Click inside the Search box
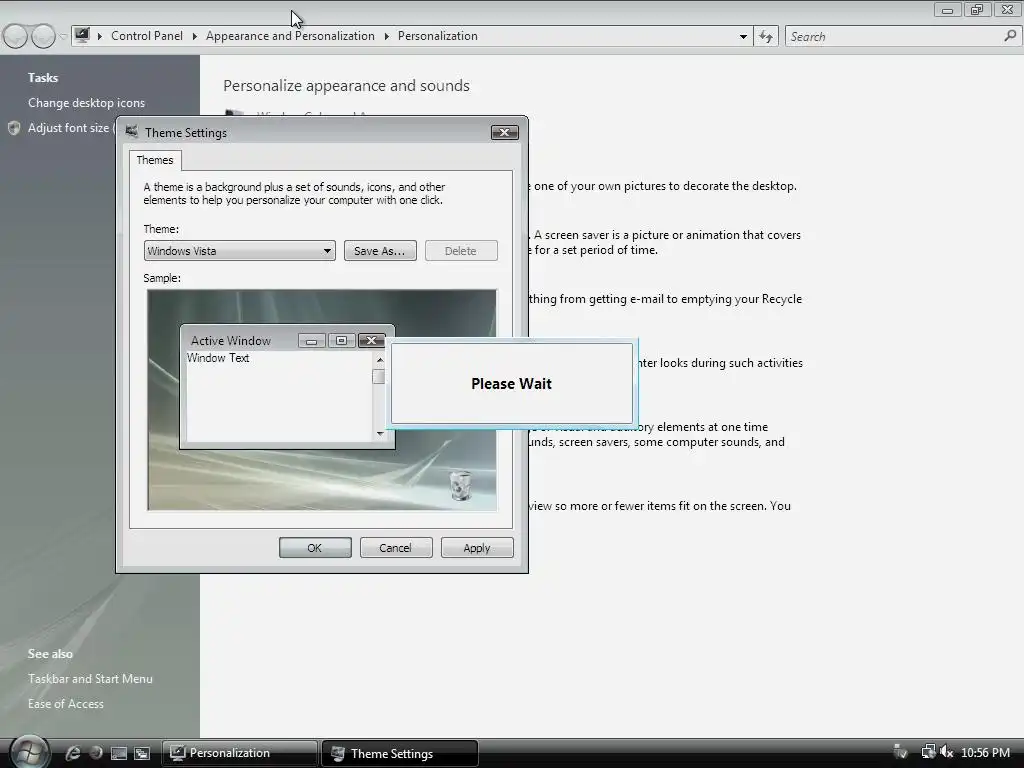The image size is (1024, 768). pyautogui.click(x=893, y=37)
